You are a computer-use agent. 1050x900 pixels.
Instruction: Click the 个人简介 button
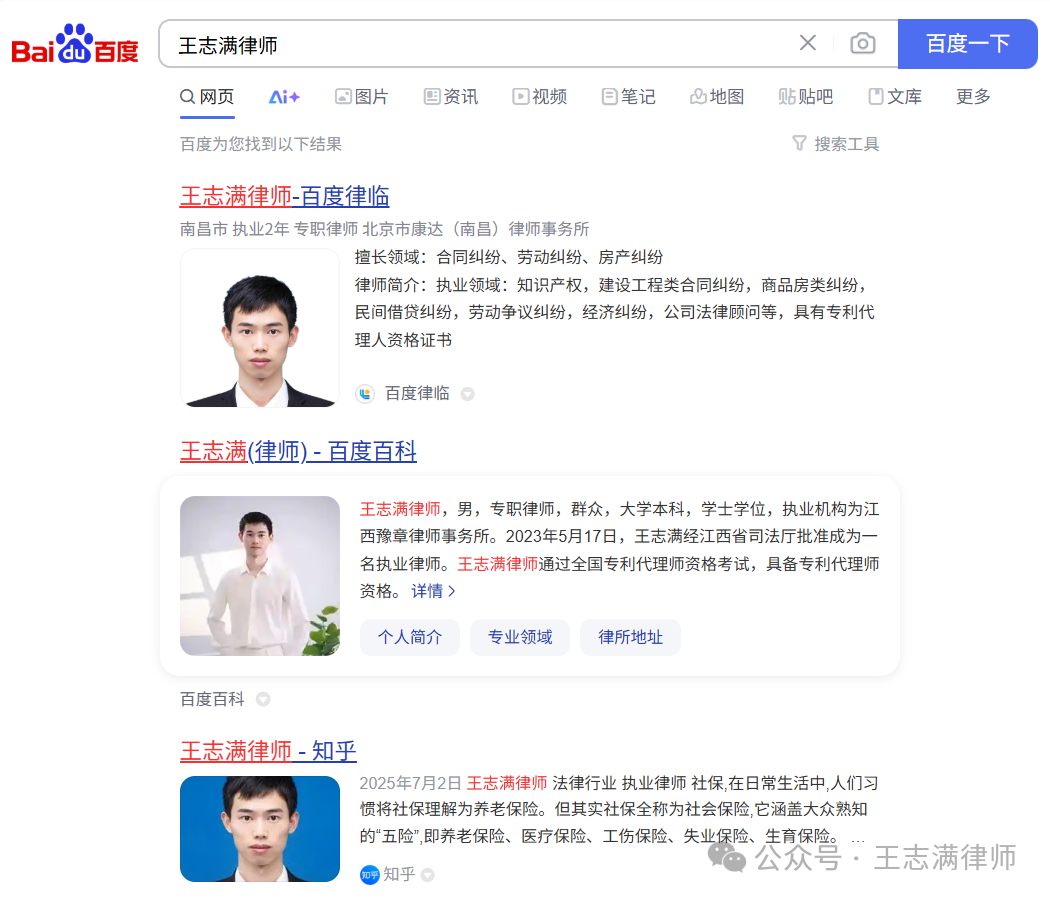[x=410, y=637]
